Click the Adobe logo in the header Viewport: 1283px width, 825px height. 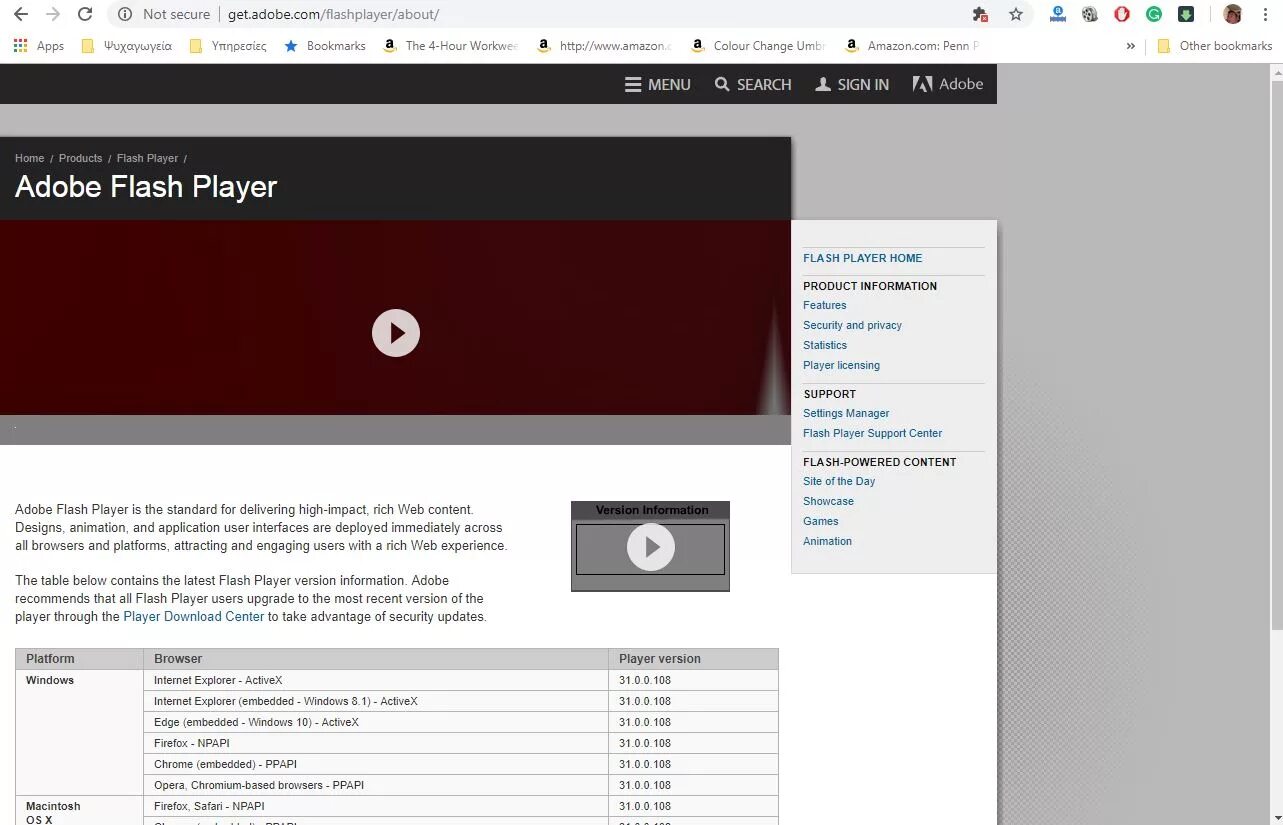coord(948,85)
